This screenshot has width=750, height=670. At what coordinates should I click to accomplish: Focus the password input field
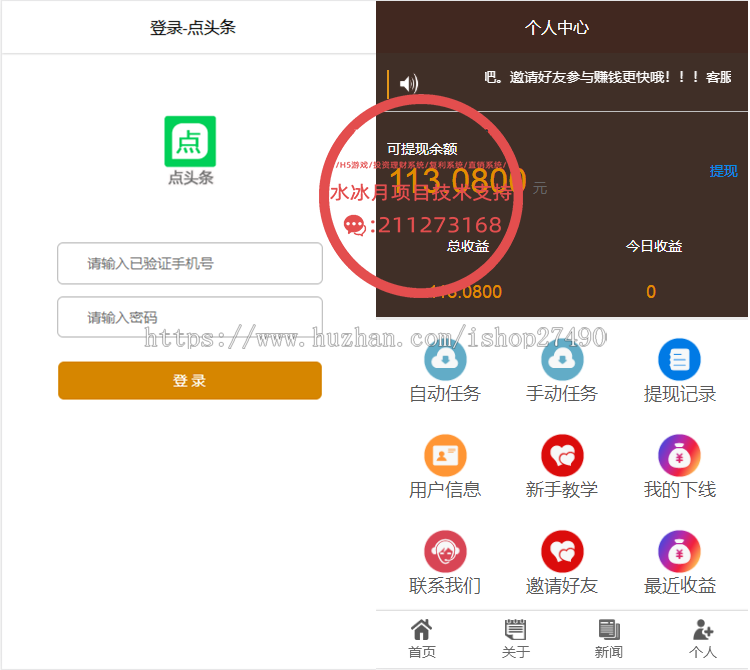click(190, 317)
